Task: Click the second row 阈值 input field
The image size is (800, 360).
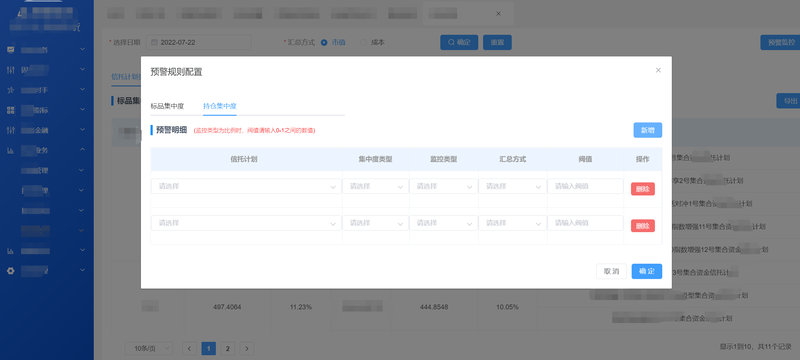Action: pyautogui.click(x=585, y=223)
